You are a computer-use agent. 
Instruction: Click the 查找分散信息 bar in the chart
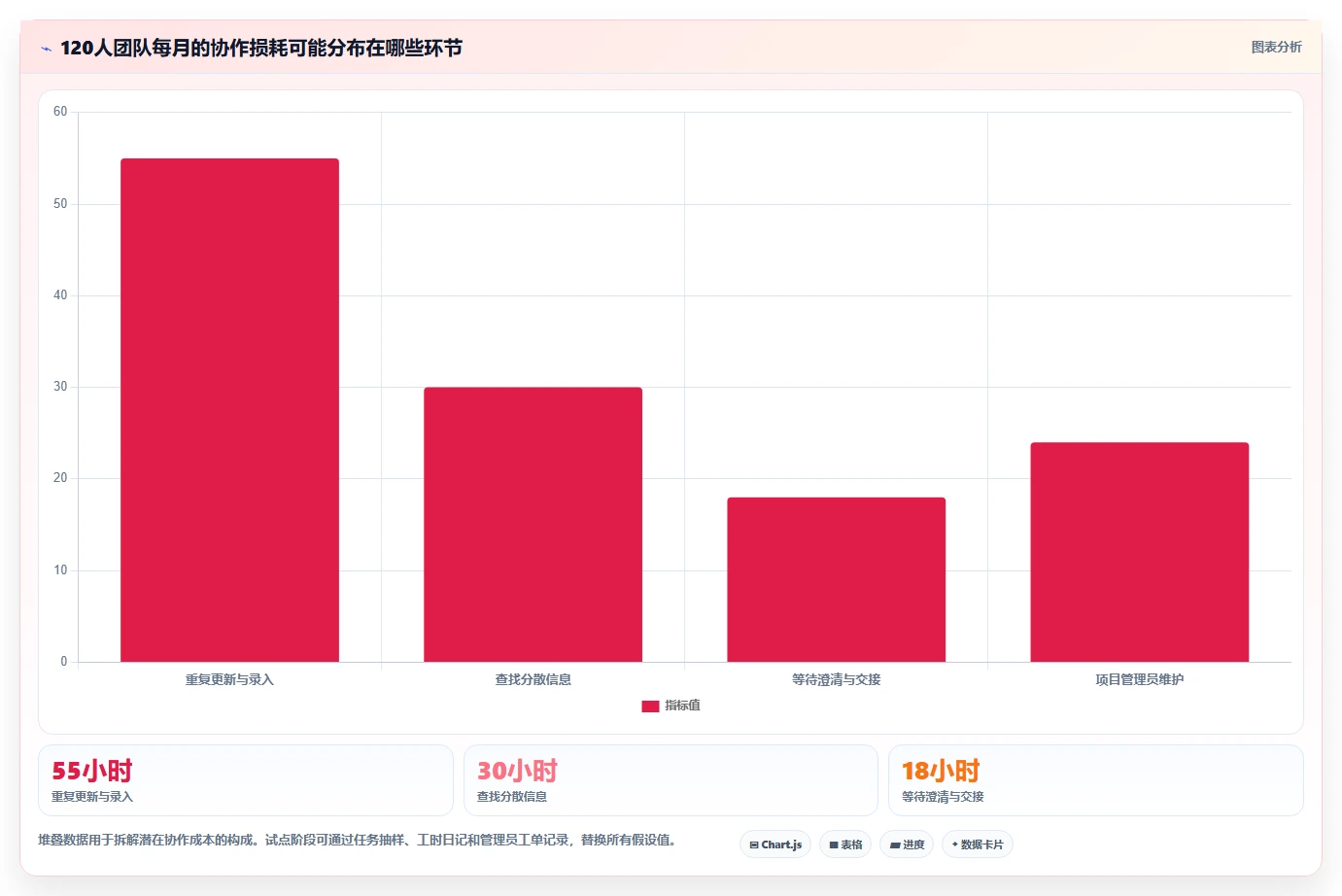(x=533, y=525)
